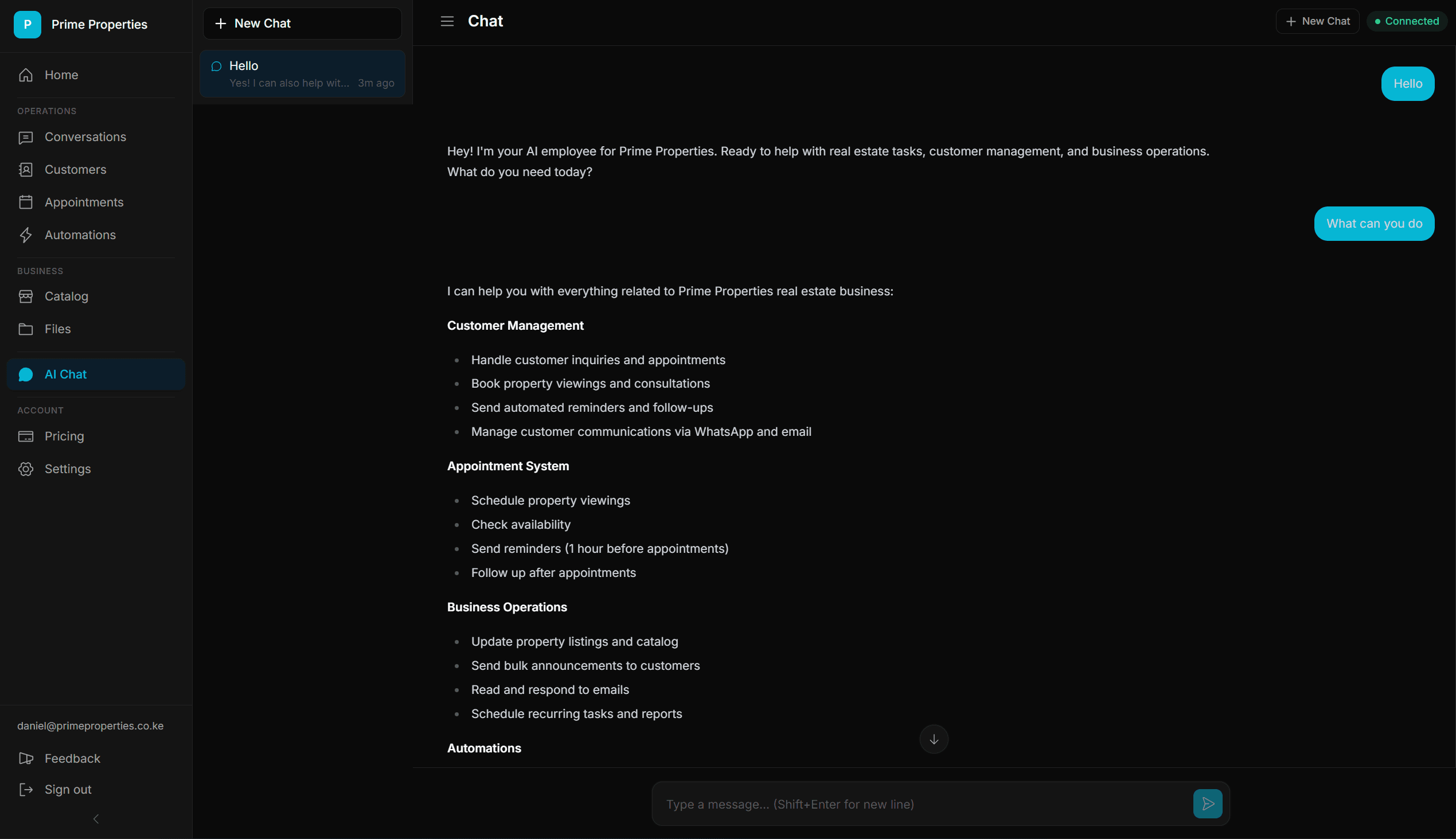Image resolution: width=1456 pixels, height=839 pixels.
Task: Open the Appointments calendar icon
Action: (x=25, y=202)
